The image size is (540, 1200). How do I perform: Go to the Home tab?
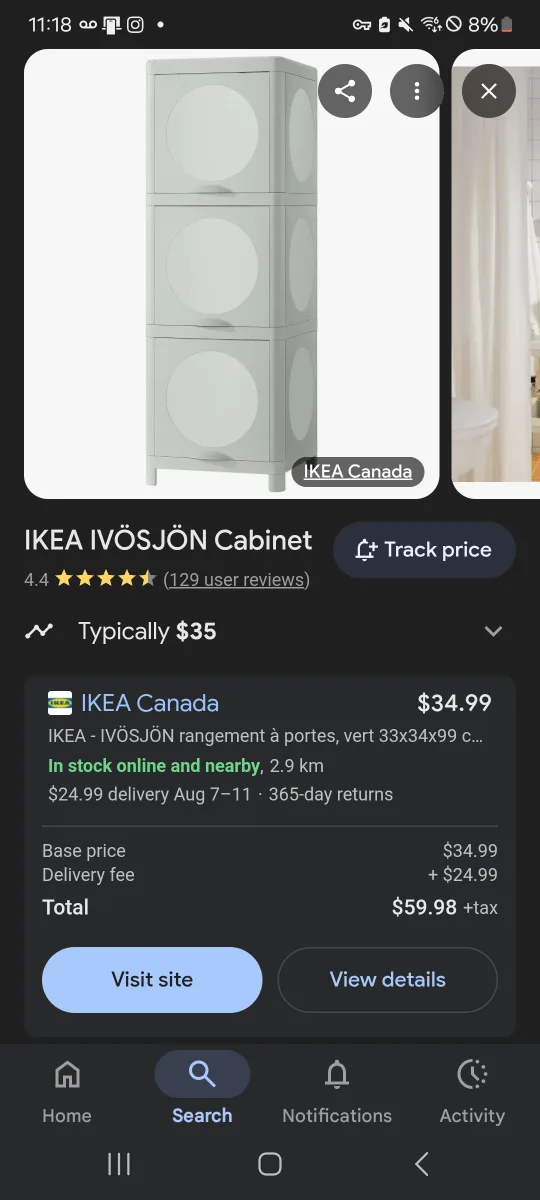point(67,1093)
